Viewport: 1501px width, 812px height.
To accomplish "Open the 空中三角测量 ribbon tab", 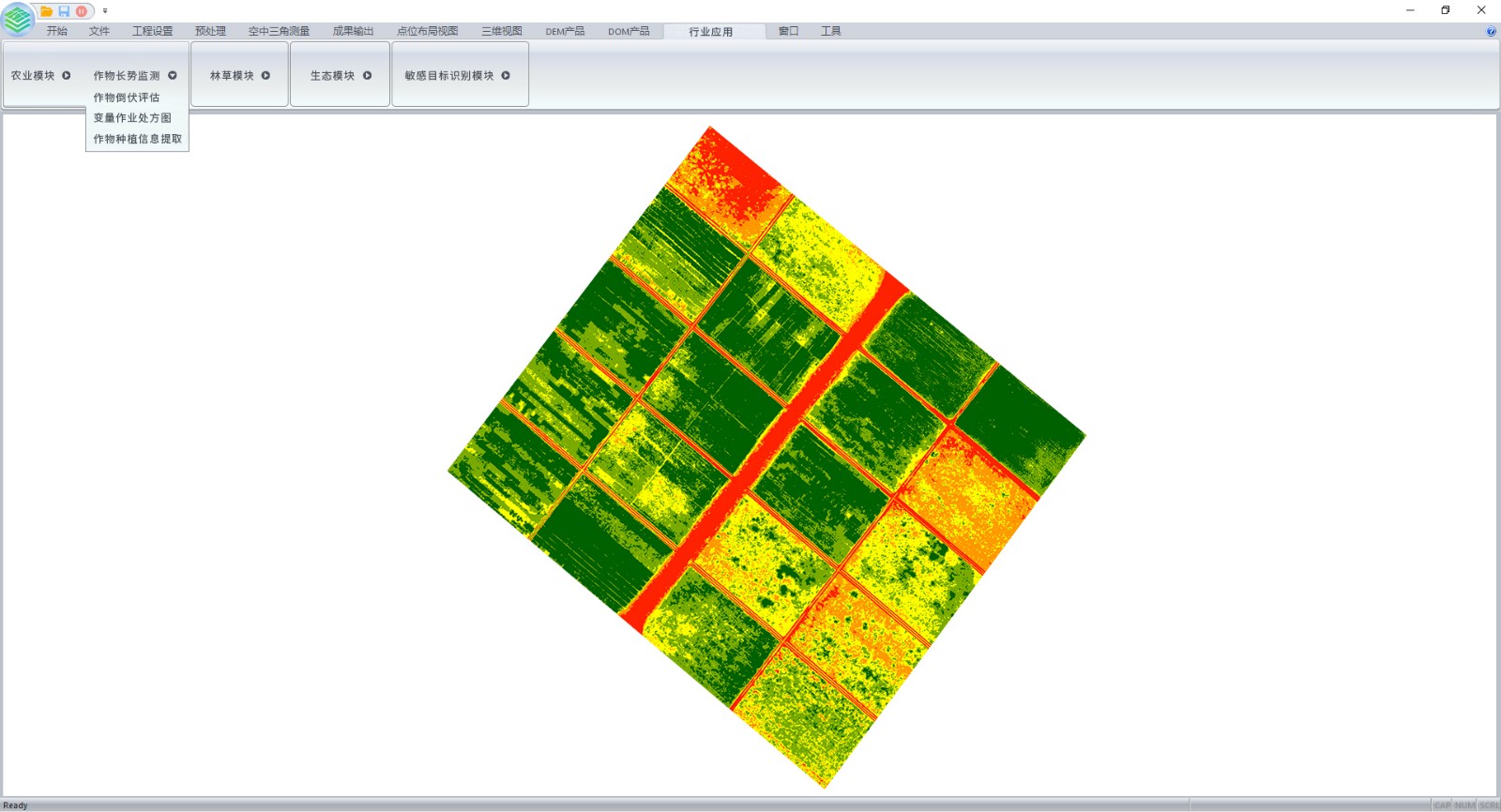I will 279,31.
